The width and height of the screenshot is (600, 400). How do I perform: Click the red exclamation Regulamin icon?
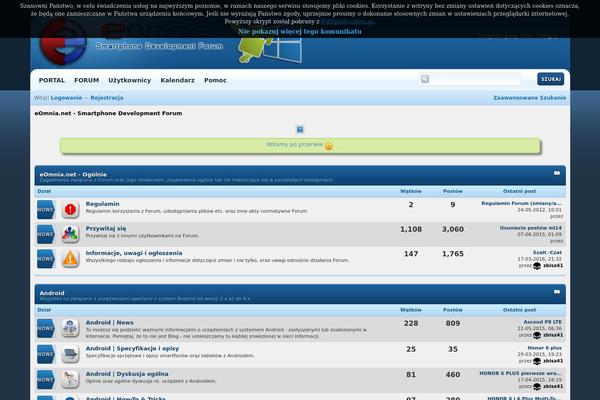(70, 209)
